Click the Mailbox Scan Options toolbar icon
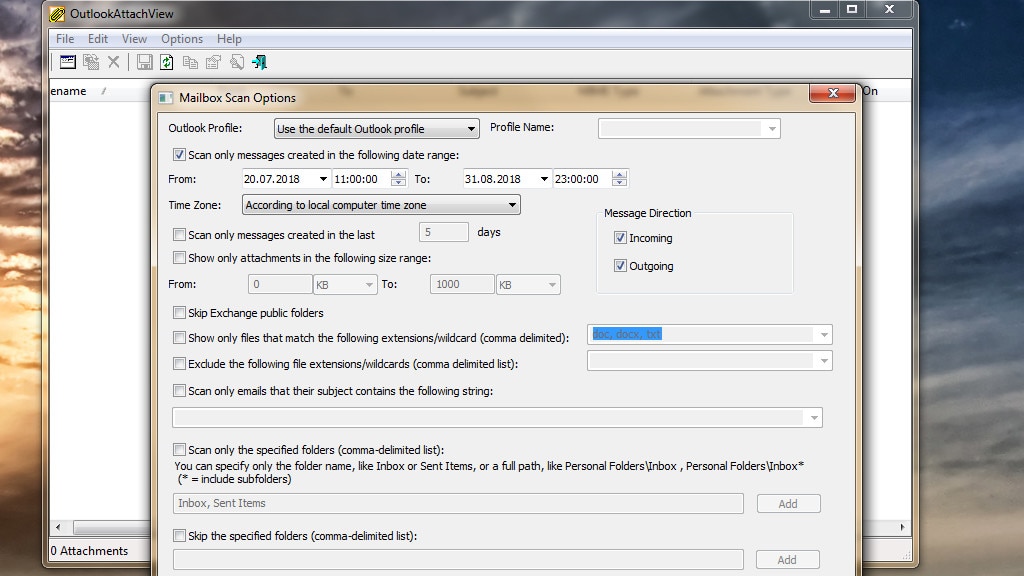The height and width of the screenshot is (576, 1024). [68, 62]
